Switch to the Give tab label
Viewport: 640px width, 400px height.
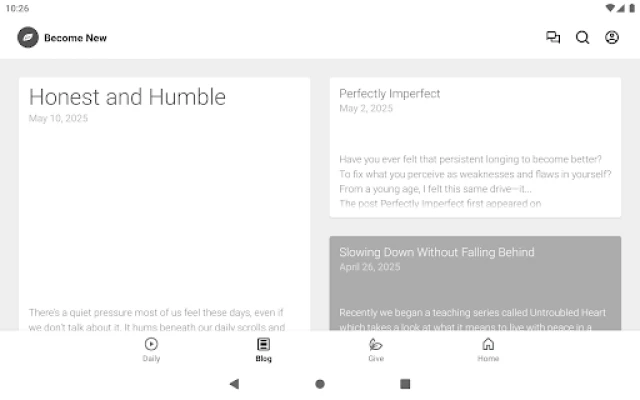tap(376, 358)
